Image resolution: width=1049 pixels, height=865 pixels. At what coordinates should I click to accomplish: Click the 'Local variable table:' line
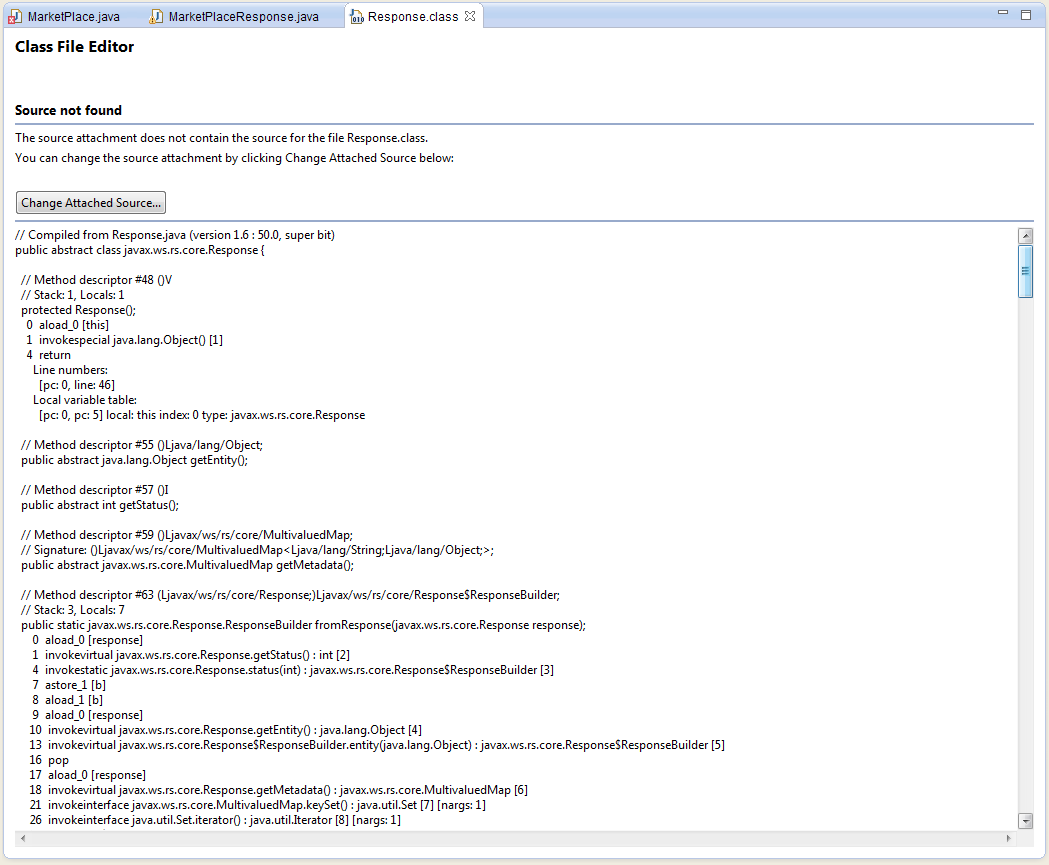(x=85, y=400)
